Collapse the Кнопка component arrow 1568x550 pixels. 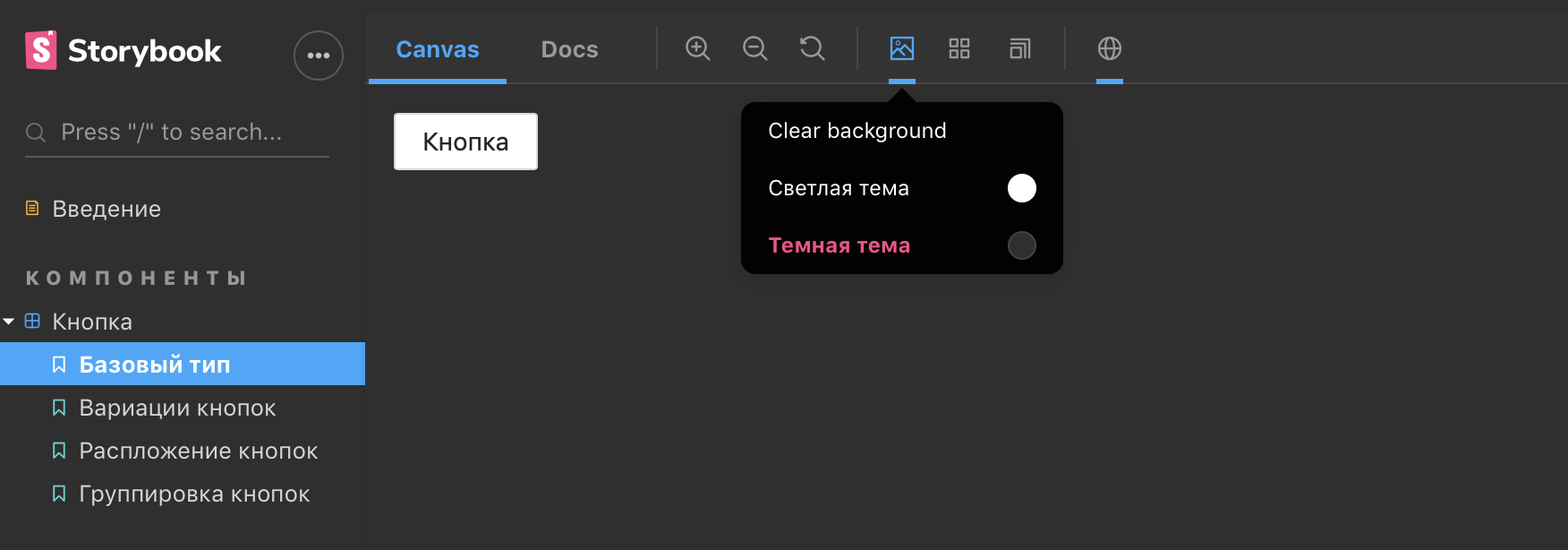tap(9, 321)
